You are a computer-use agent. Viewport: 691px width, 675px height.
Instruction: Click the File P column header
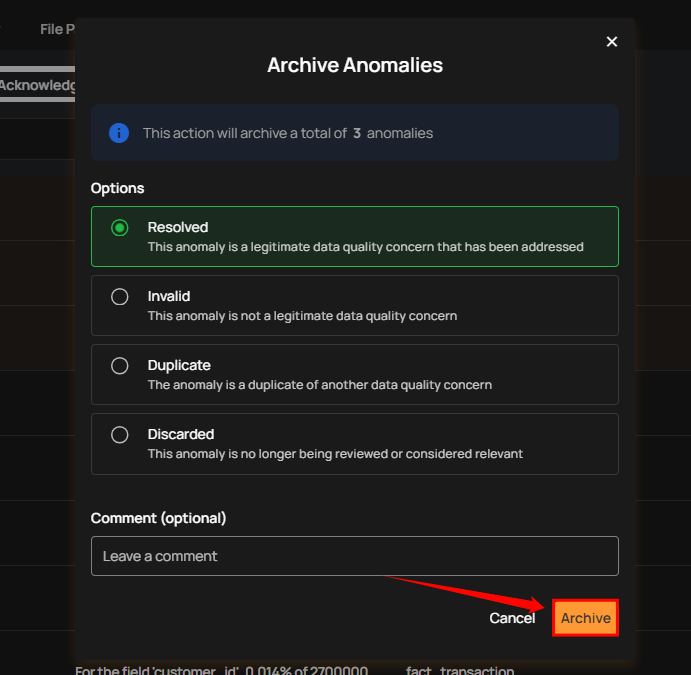tap(57, 30)
